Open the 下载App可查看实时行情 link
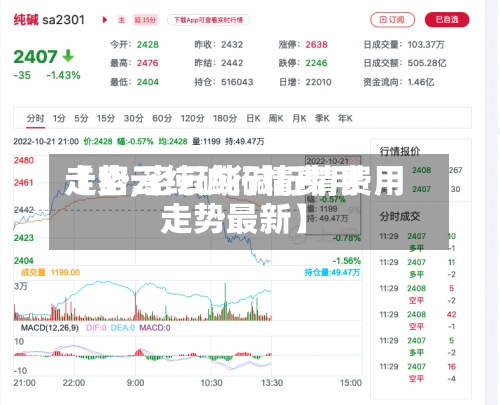Image resolution: width=500 pixels, height=405 pixels. 208,20
